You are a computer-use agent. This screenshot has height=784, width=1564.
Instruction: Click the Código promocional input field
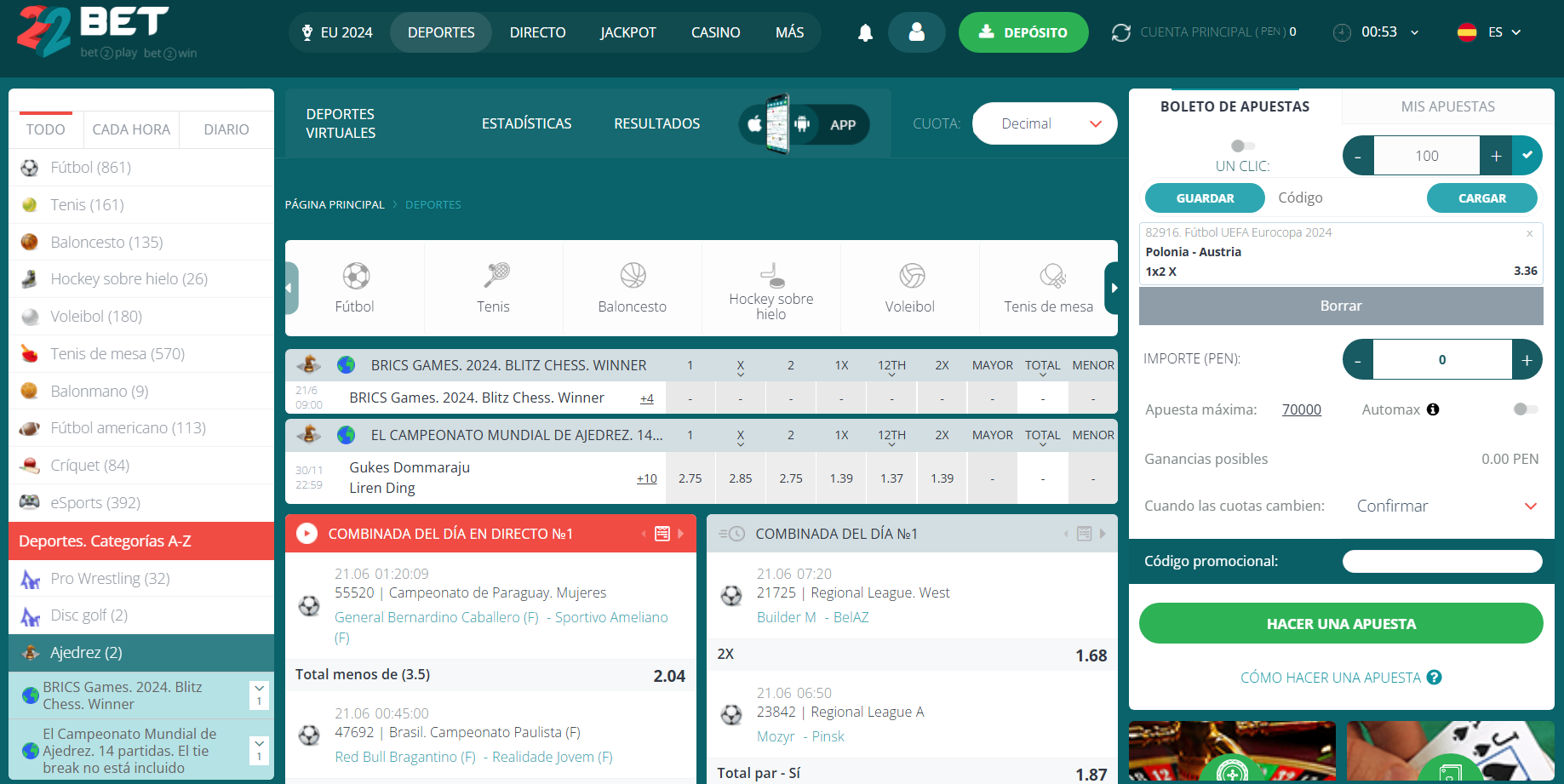pos(1442,562)
